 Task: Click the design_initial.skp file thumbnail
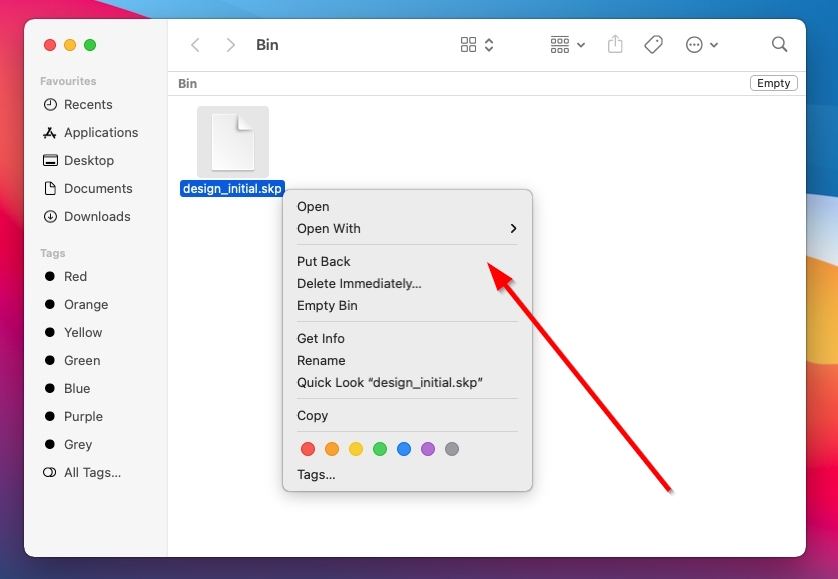233,141
